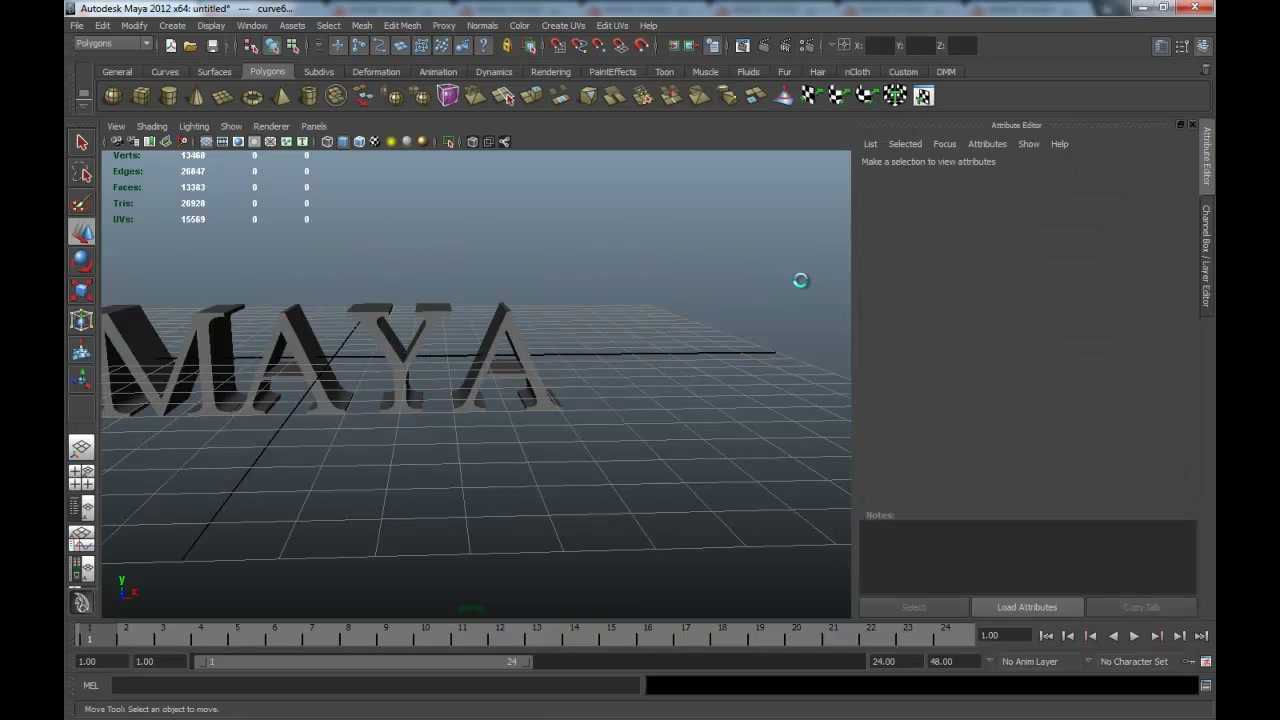Create a polygon pyramid from the shelf
The height and width of the screenshot is (720, 1280).
pos(281,96)
